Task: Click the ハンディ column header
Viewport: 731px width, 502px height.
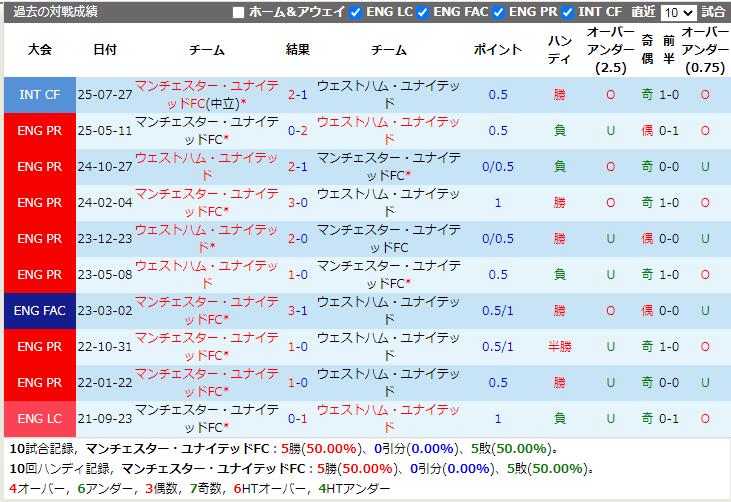Action: (x=560, y=50)
